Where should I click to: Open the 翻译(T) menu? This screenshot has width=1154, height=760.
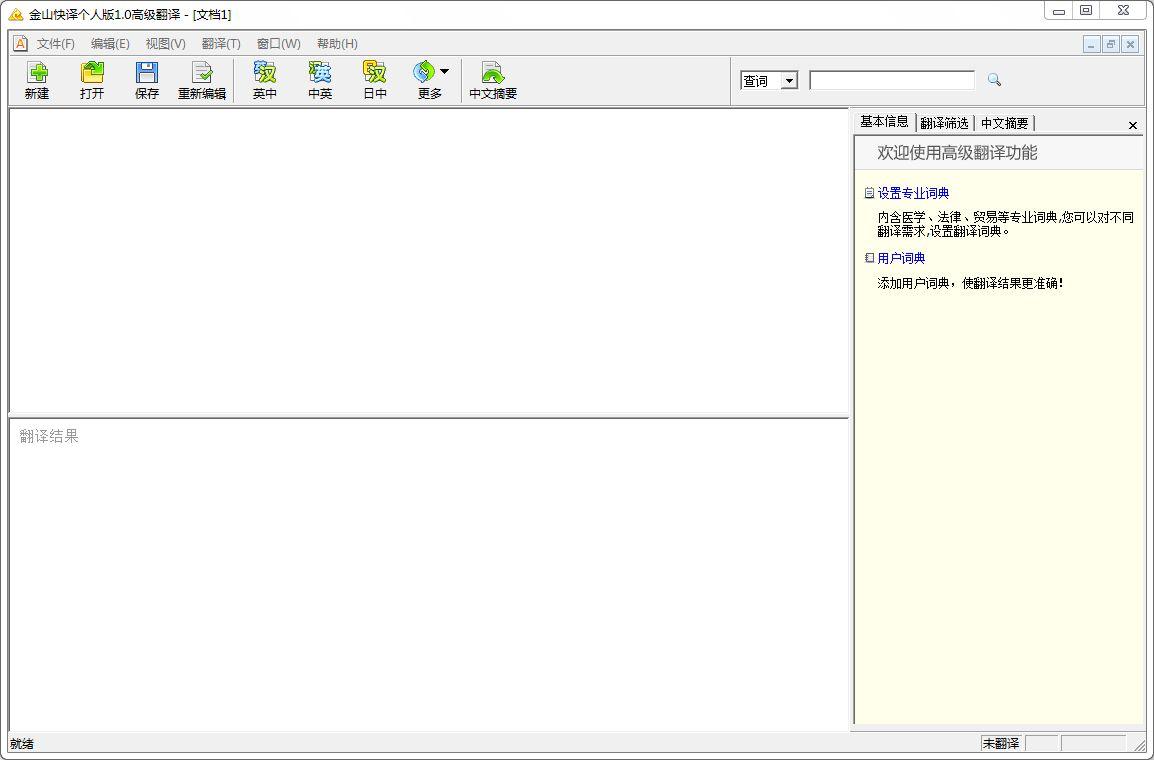tap(221, 44)
